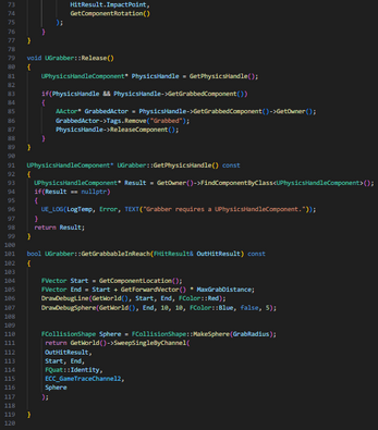The height and width of the screenshot is (430, 378).
Task: Click the UE_LOG macro on line 96
Action: (x=52, y=210)
